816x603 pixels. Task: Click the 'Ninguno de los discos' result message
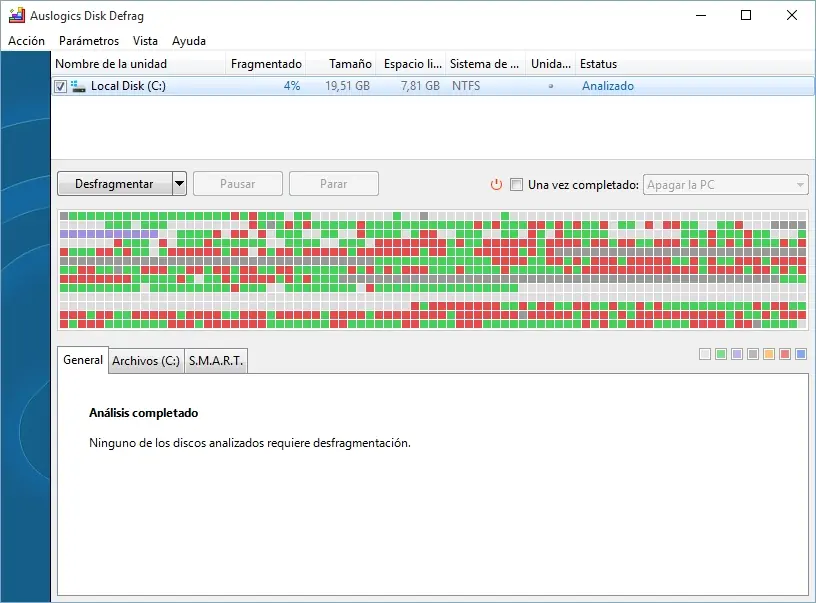(x=250, y=443)
